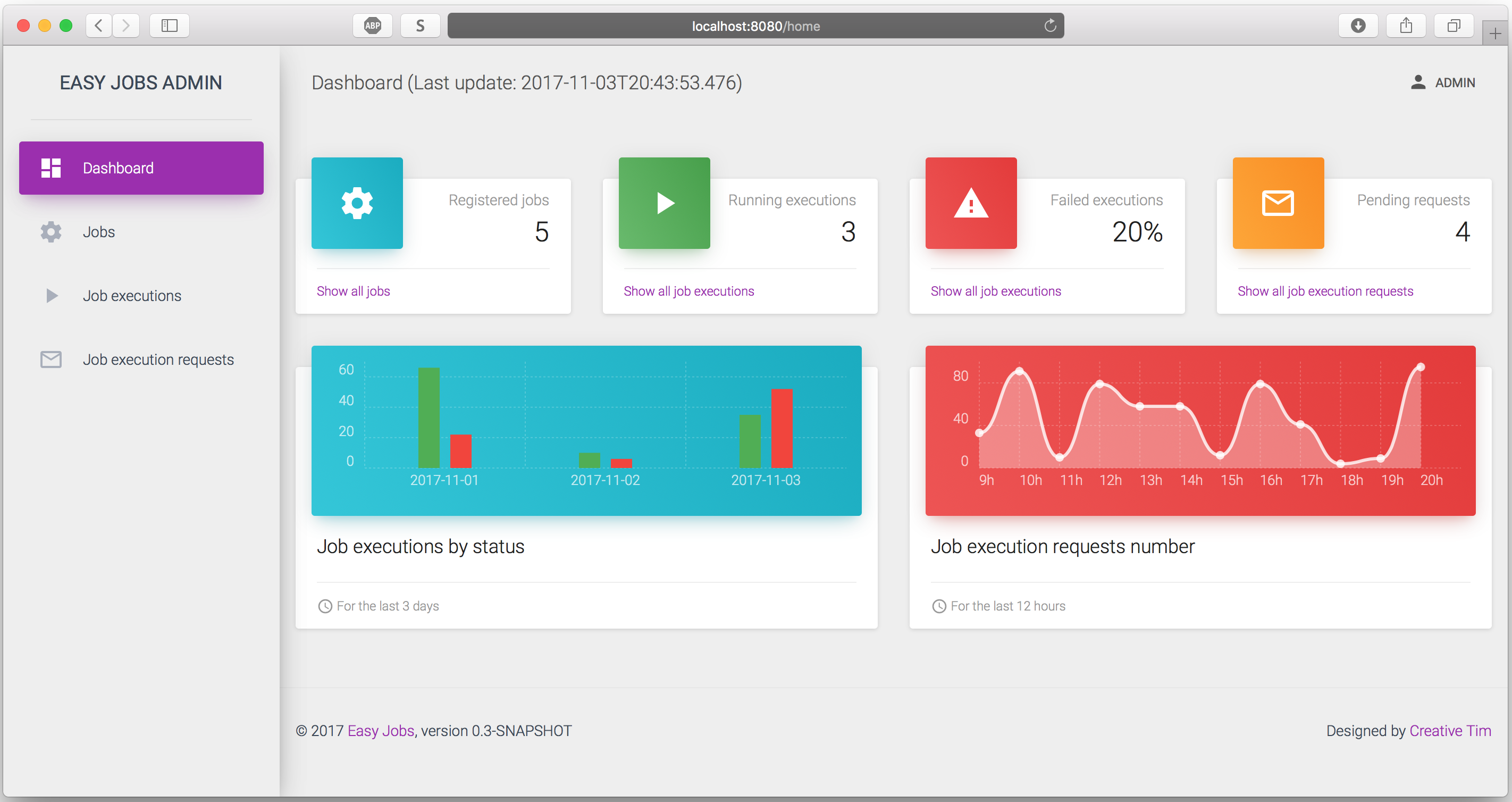Image resolution: width=1512 pixels, height=802 pixels.
Task: Click the teal gear Registered jobs icon
Action: pyautogui.click(x=357, y=203)
